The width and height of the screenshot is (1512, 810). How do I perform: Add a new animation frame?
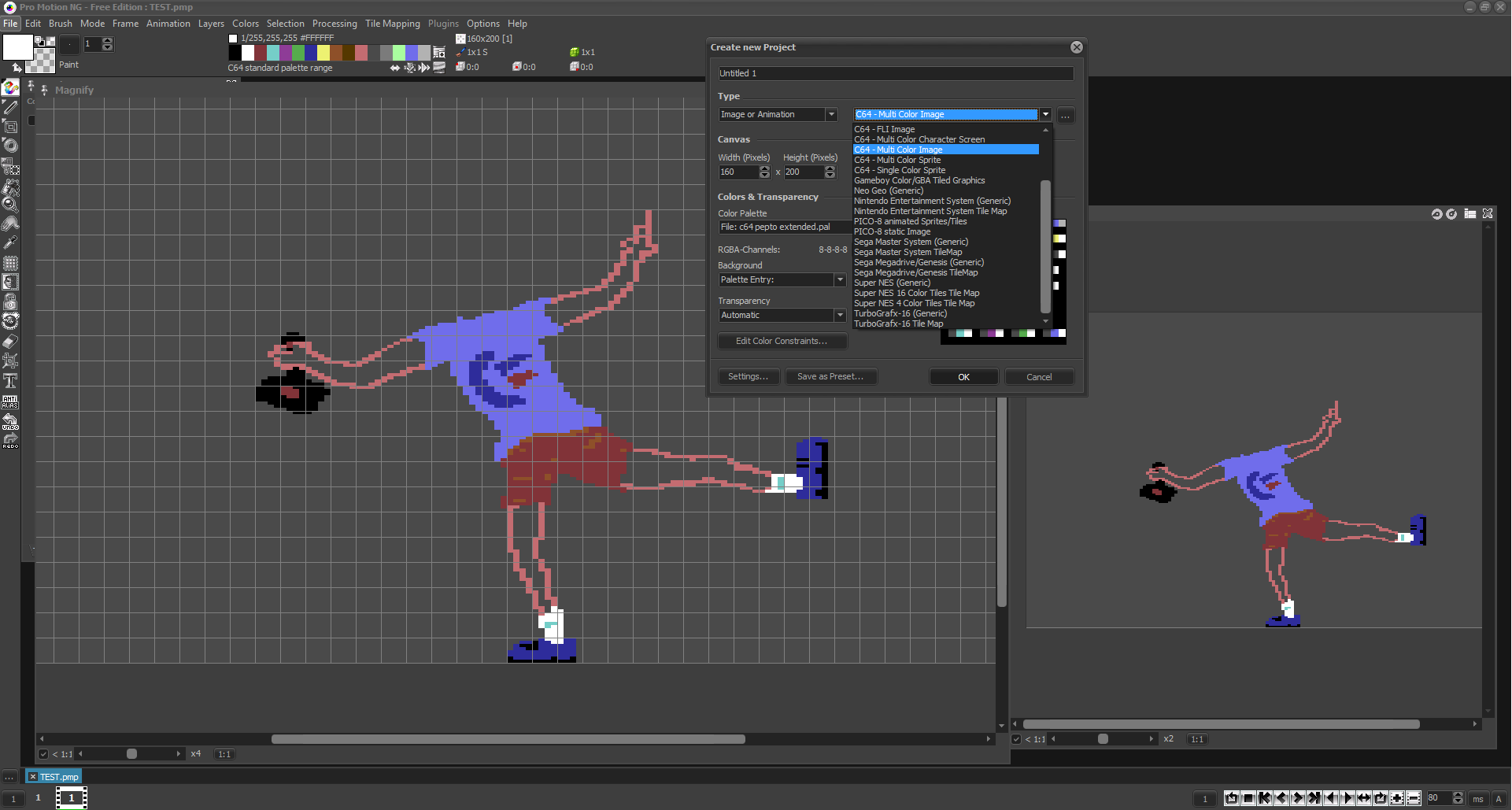[x=1397, y=798]
